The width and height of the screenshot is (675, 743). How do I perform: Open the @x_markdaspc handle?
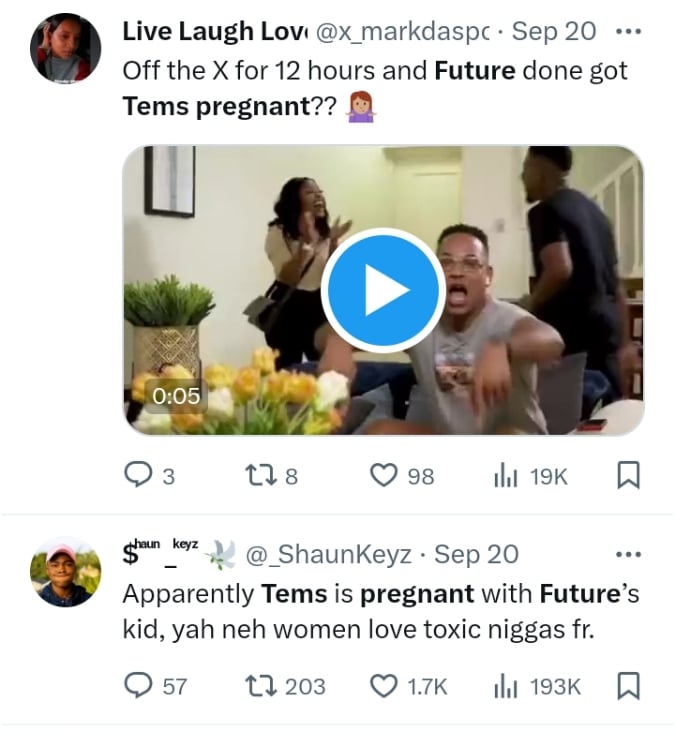(403, 31)
